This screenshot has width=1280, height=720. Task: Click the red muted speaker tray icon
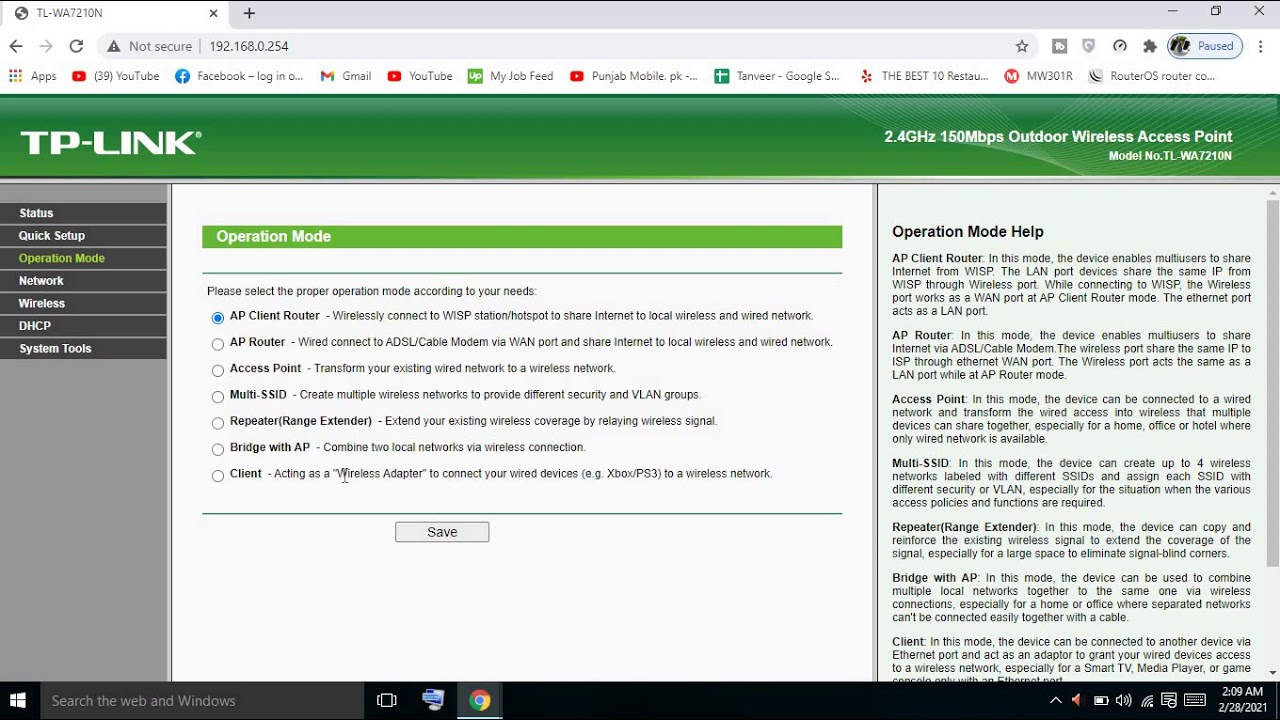(1077, 701)
